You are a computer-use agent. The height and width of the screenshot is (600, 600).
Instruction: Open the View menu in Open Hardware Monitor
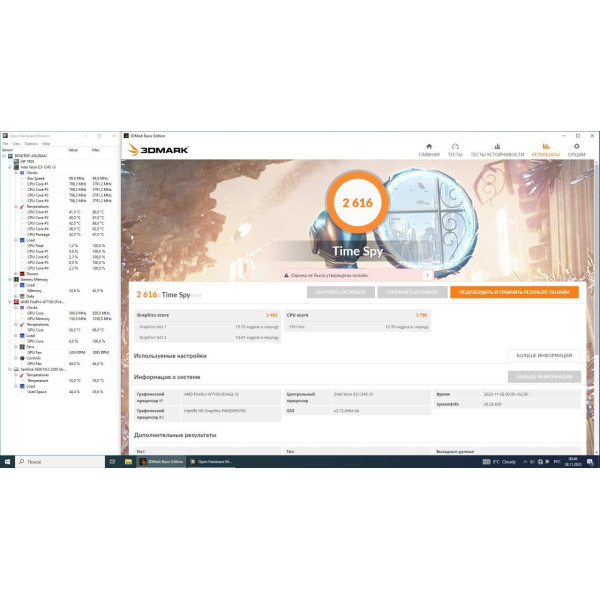click(16, 144)
